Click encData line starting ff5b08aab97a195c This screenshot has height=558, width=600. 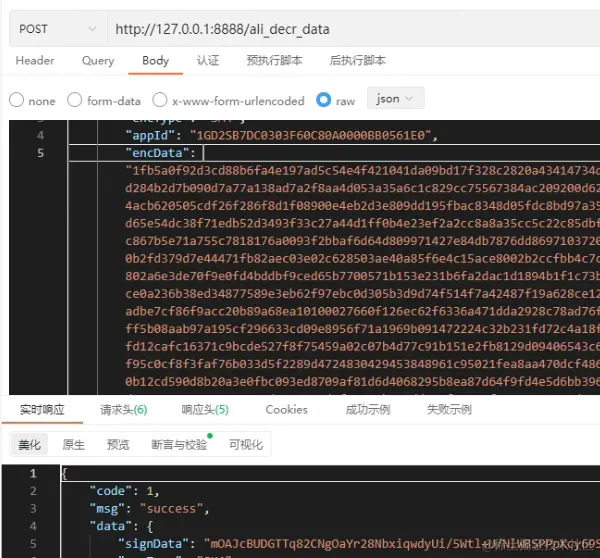[362, 329]
